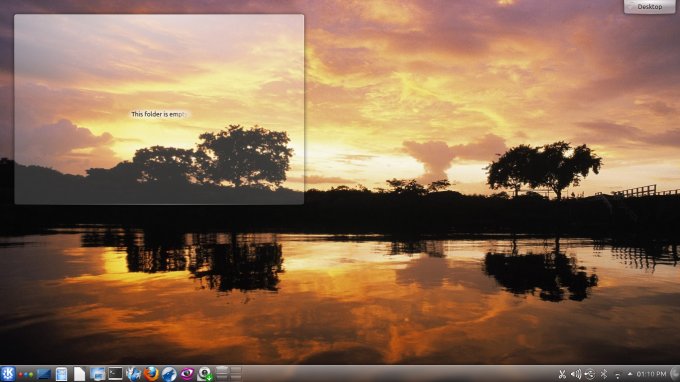Viewport: 680px width, 382px height.
Task: Expand hidden system tray icons arrow
Action: pos(630,374)
